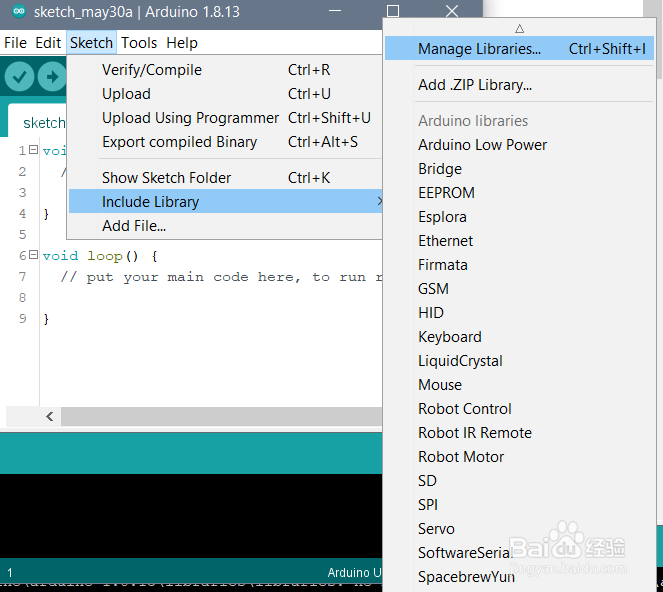Select Upload Using Programmer
The image size is (663, 592).
(x=225, y=118)
